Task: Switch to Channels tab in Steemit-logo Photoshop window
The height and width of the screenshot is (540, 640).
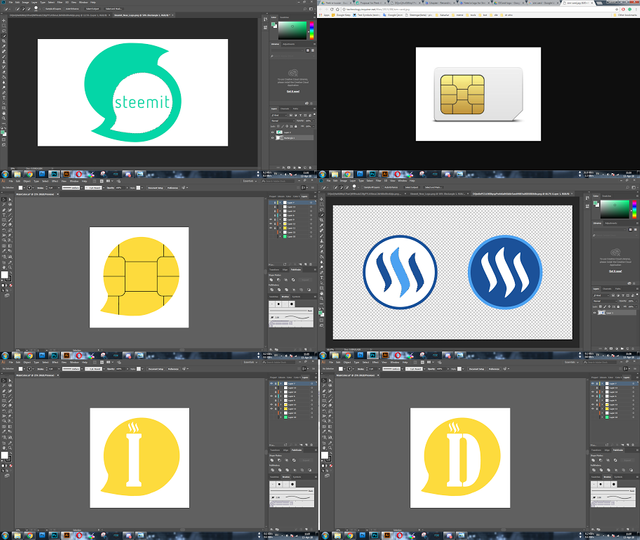Action: (285, 109)
